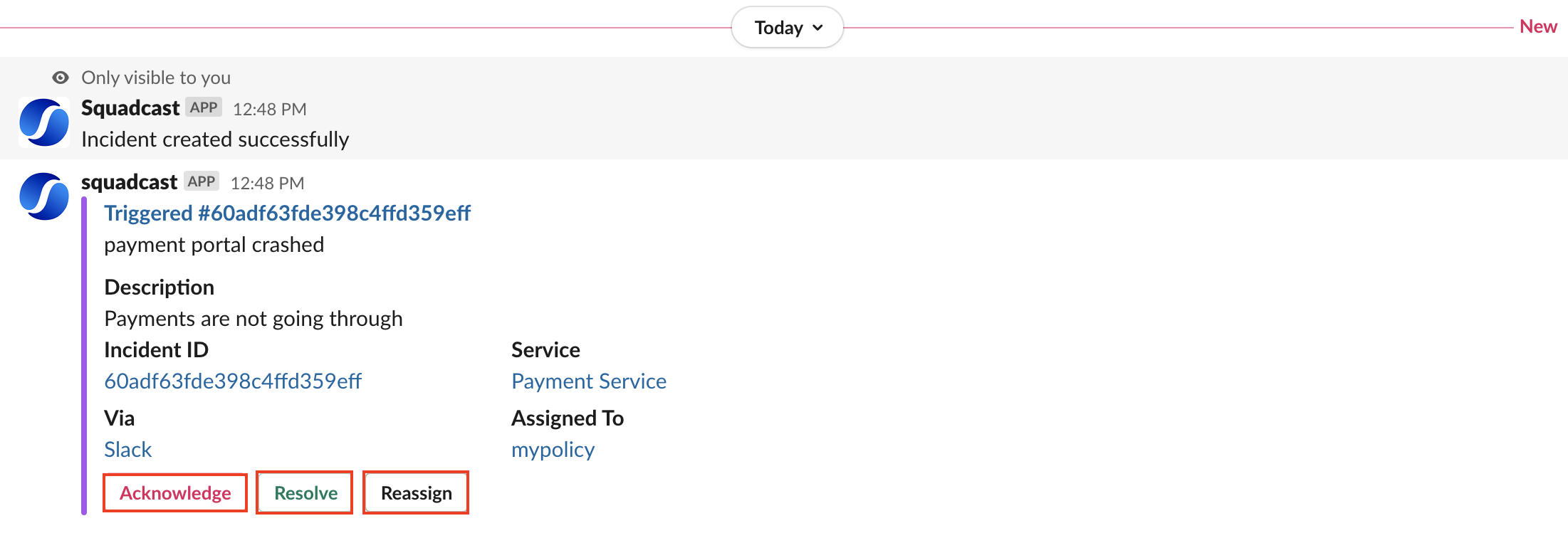
Task: Open the mypolicy assignee link
Action: pos(553,450)
